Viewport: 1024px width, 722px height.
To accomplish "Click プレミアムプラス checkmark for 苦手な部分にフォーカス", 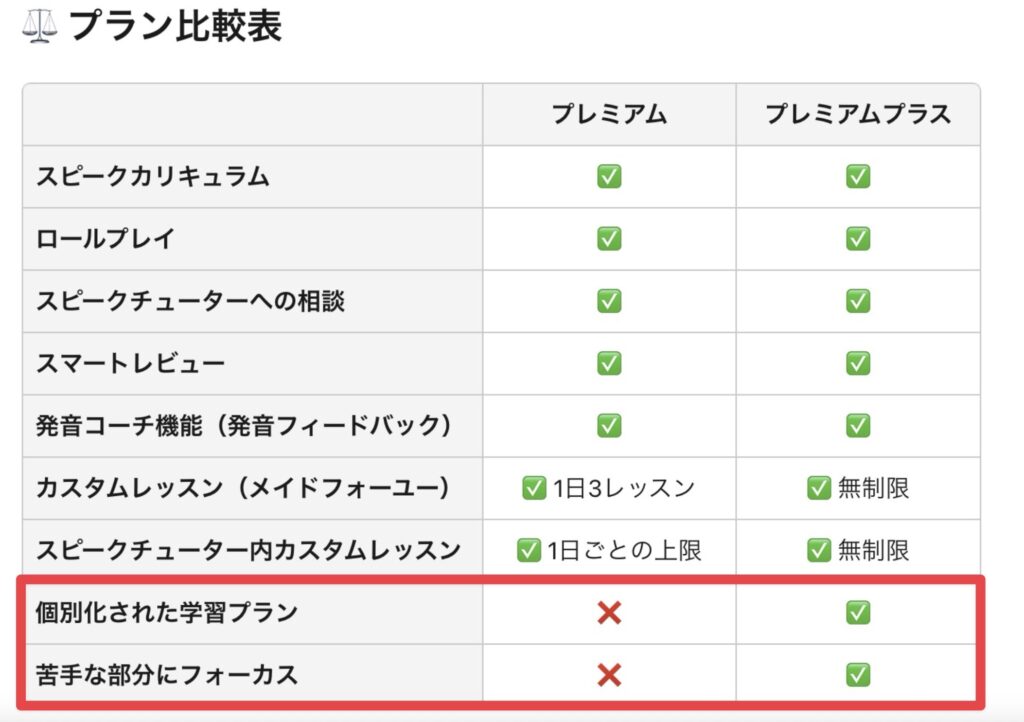I will 858,675.
